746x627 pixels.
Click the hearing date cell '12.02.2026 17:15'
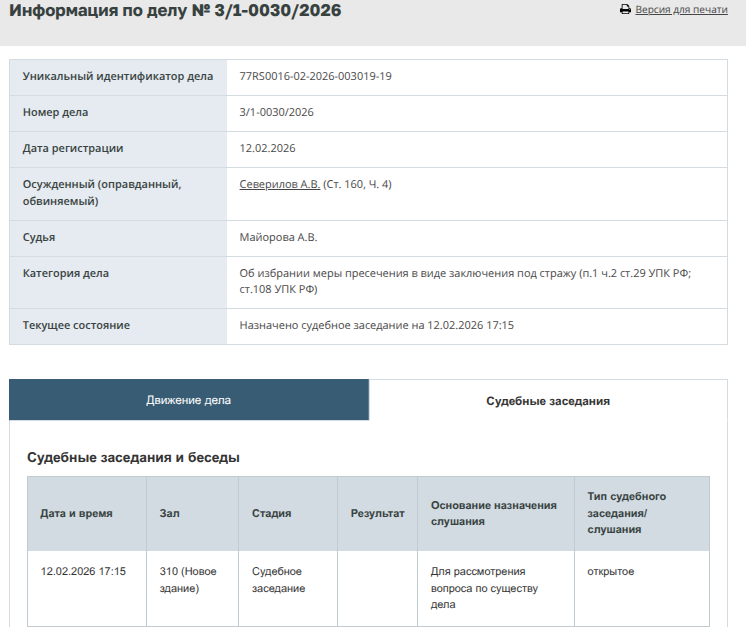click(83, 572)
